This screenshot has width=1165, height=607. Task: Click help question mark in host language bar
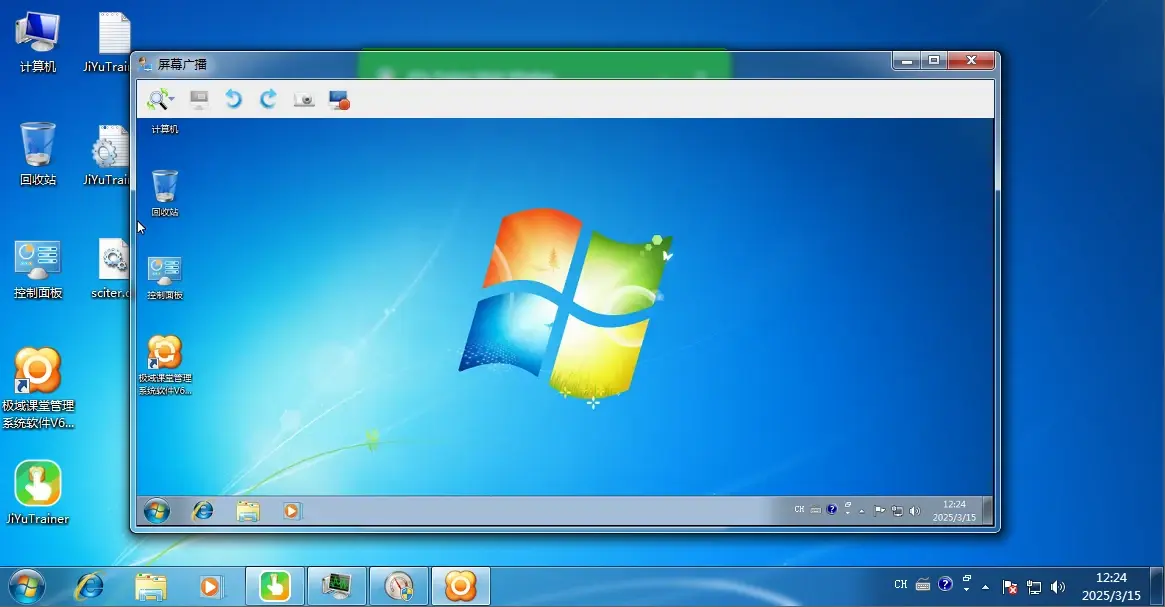(x=945, y=584)
